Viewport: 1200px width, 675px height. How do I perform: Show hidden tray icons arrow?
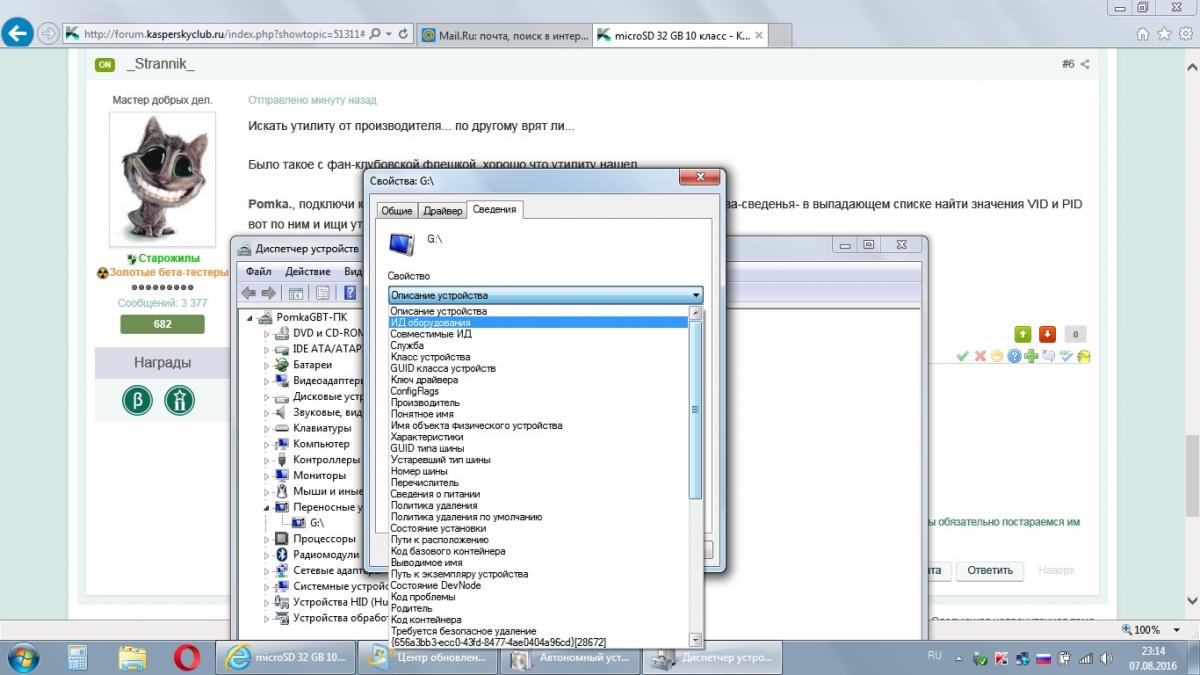point(960,659)
